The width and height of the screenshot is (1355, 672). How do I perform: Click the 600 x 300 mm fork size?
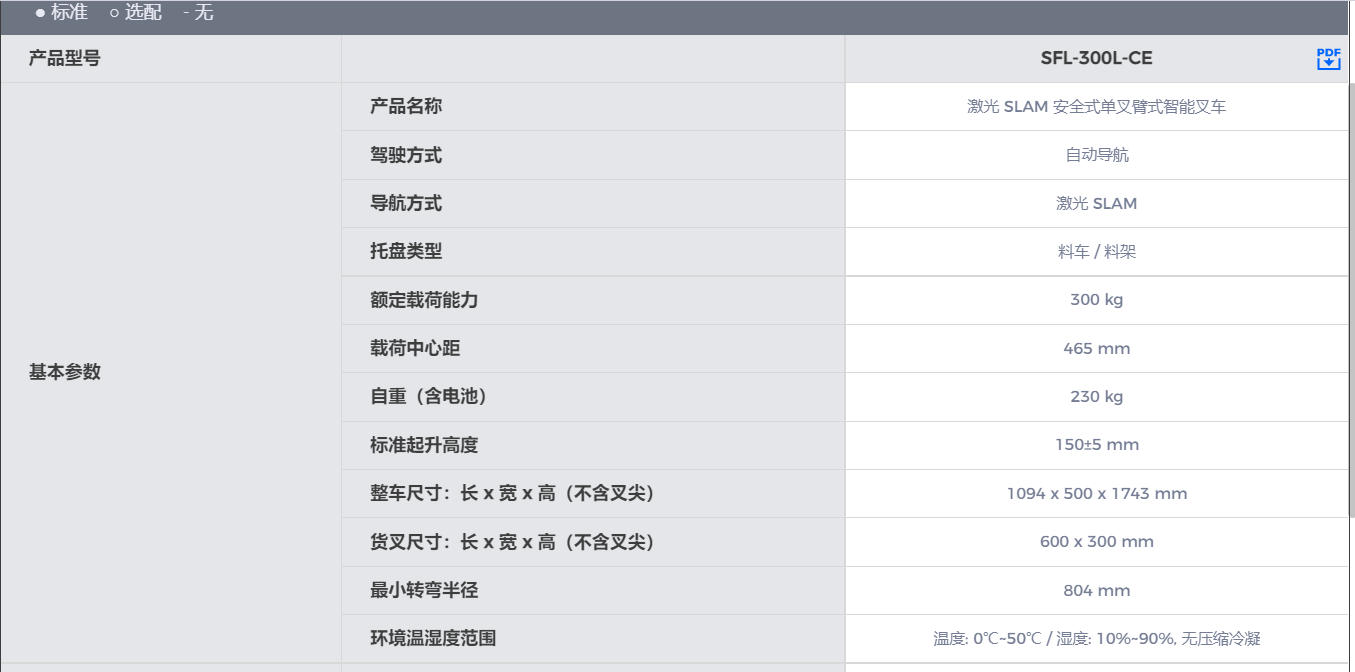click(x=1096, y=542)
